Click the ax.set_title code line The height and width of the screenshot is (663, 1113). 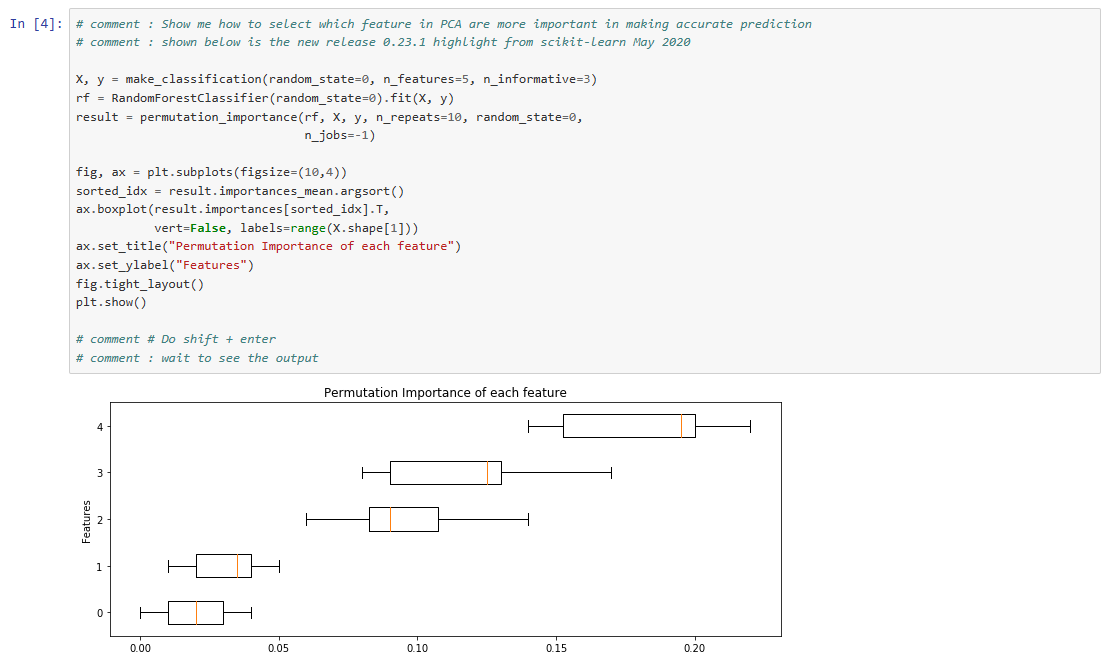[268, 246]
